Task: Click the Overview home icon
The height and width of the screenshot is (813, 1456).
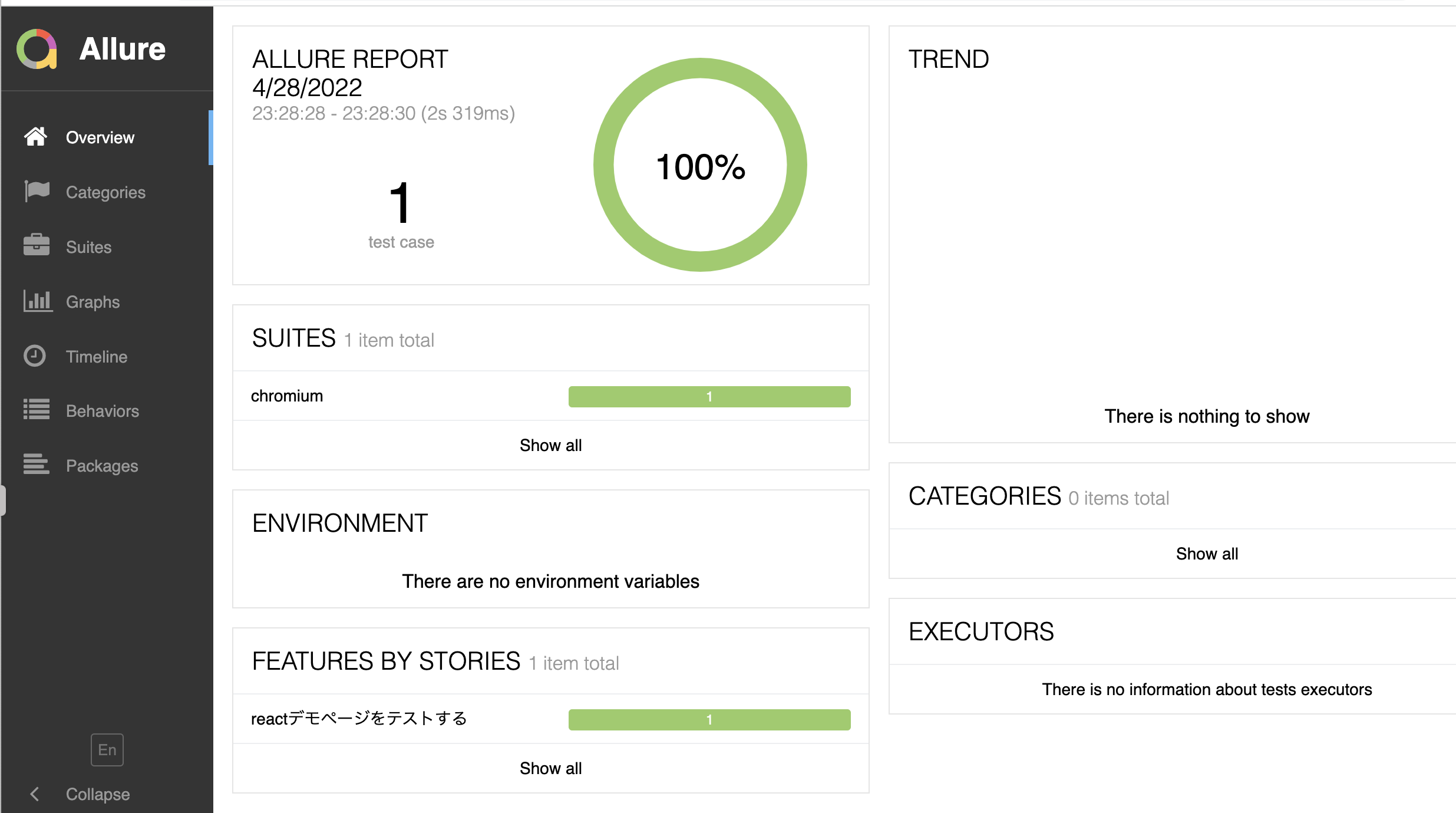Action: [35, 137]
